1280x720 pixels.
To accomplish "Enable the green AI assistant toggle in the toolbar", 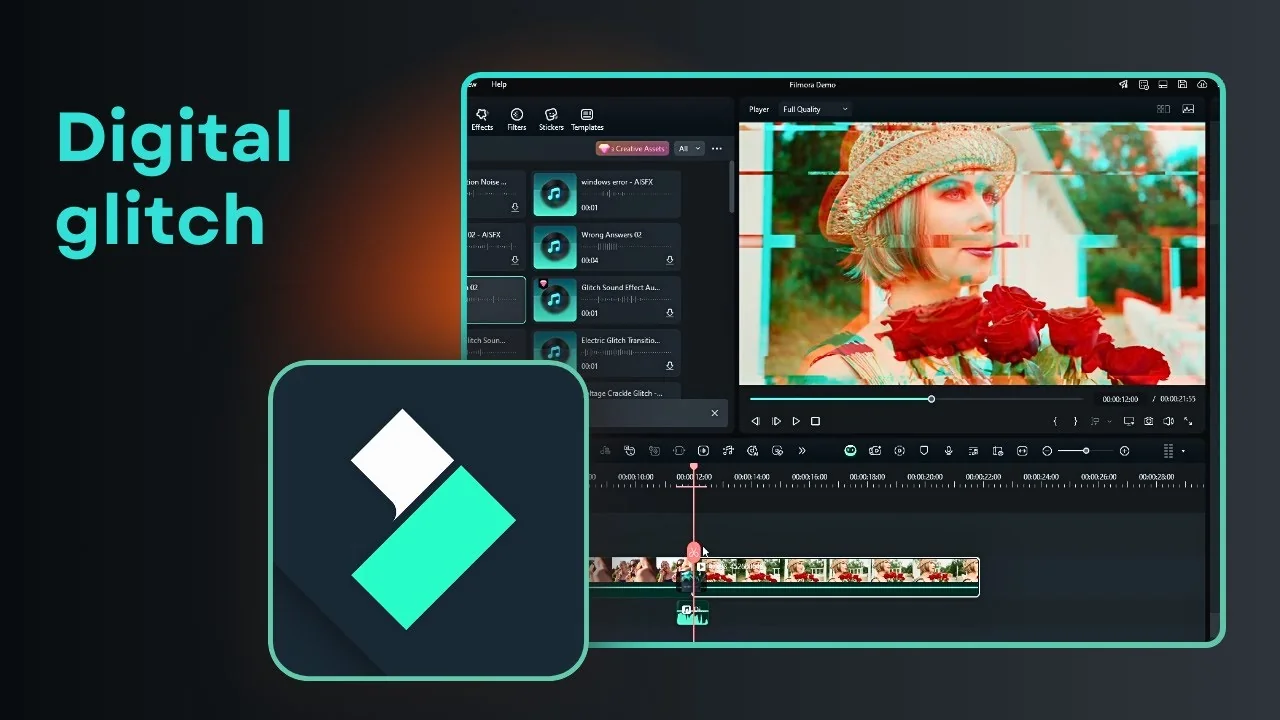I will [x=850, y=451].
